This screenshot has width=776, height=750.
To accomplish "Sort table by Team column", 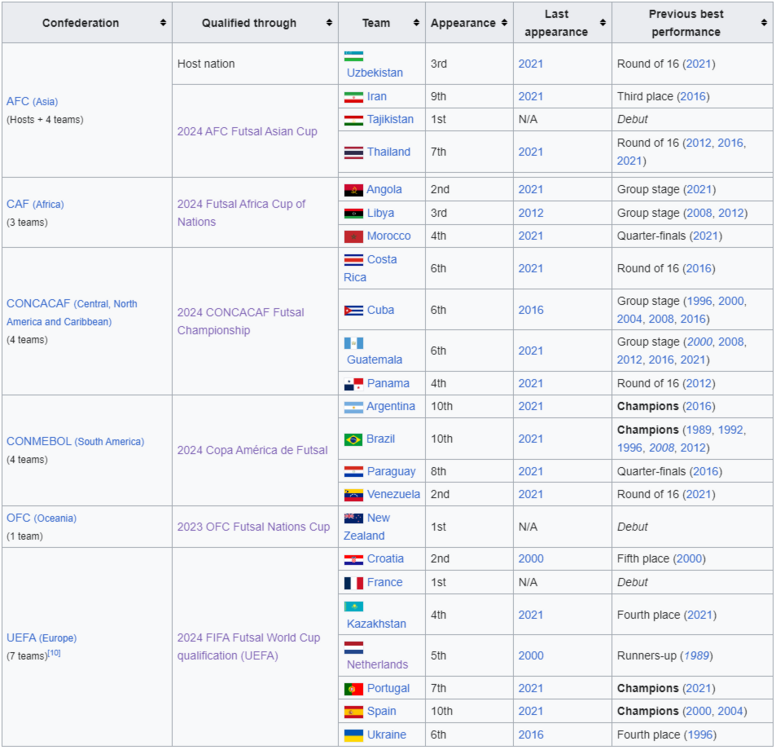I will pyautogui.click(x=415, y=23).
